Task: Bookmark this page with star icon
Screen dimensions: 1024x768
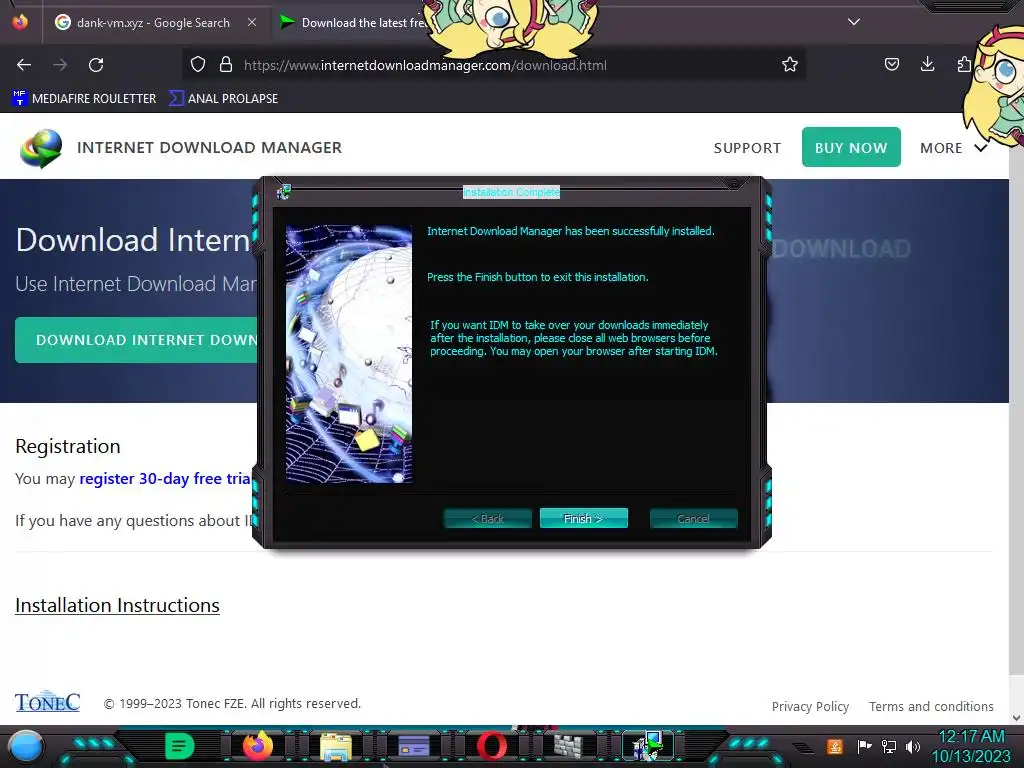Action: [x=790, y=65]
